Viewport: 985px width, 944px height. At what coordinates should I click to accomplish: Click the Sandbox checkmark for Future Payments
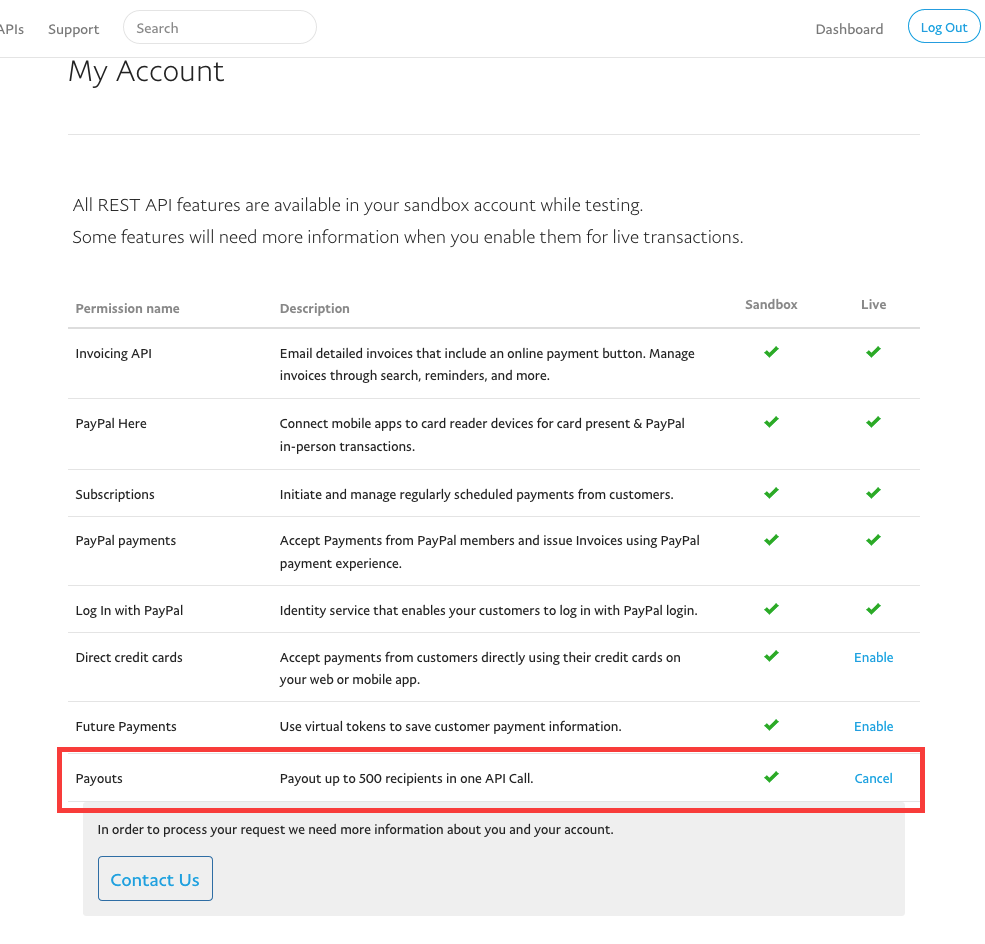771,725
